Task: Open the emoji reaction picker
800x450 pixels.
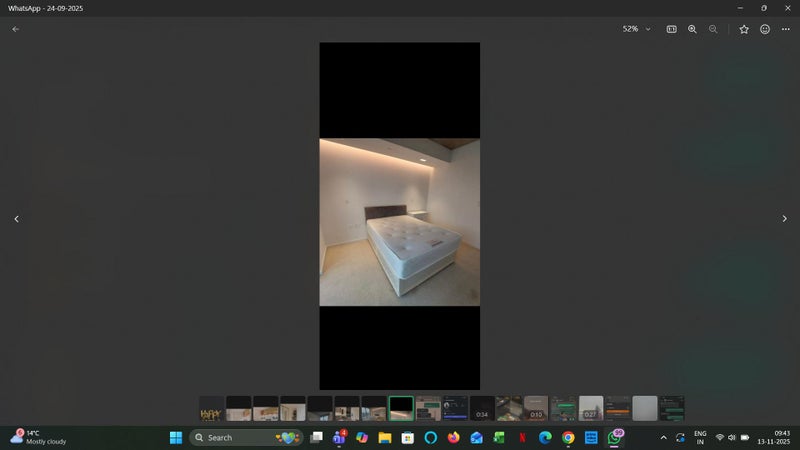Action: (x=765, y=29)
